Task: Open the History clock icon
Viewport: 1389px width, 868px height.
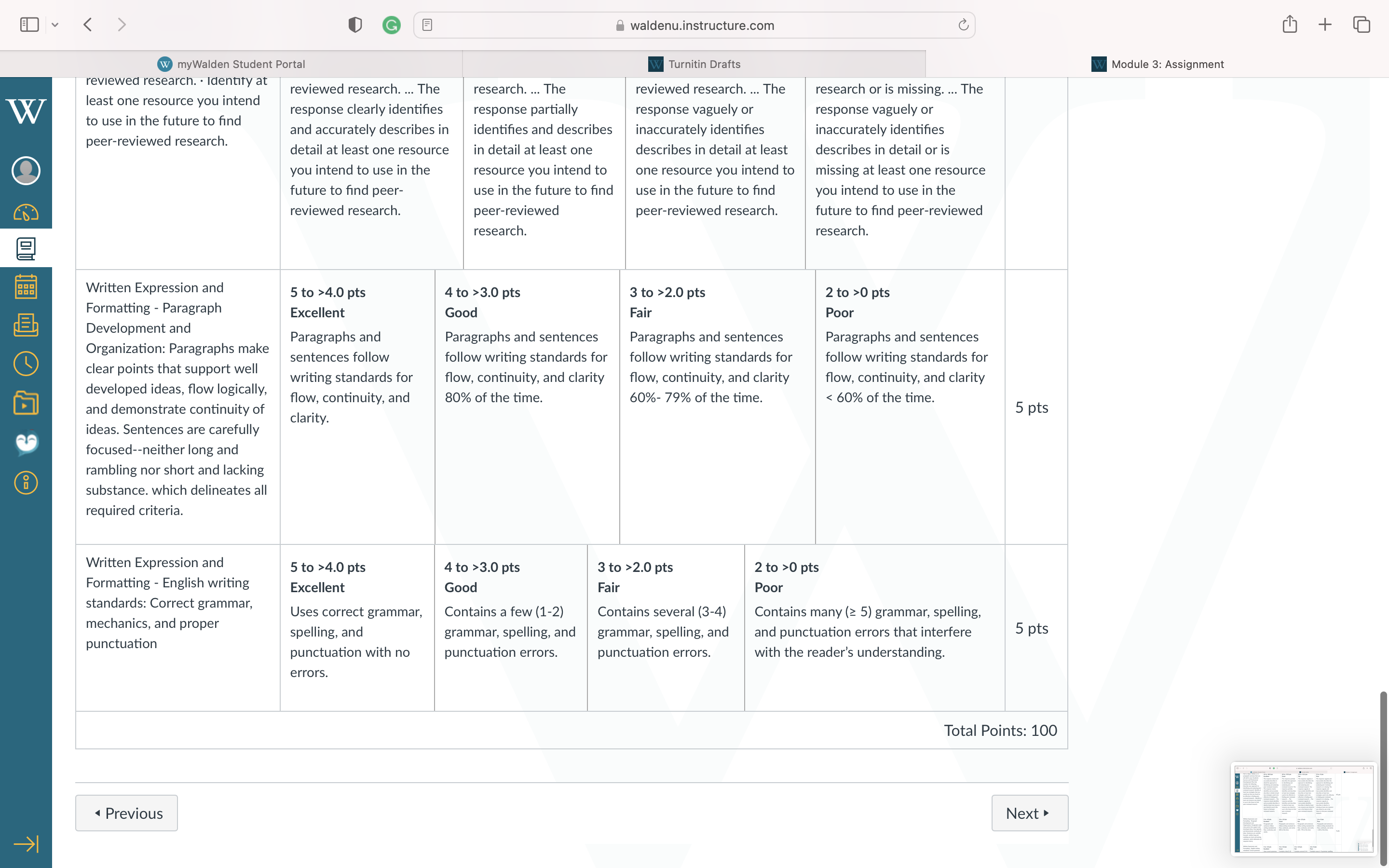Action: [x=26, y=364]
